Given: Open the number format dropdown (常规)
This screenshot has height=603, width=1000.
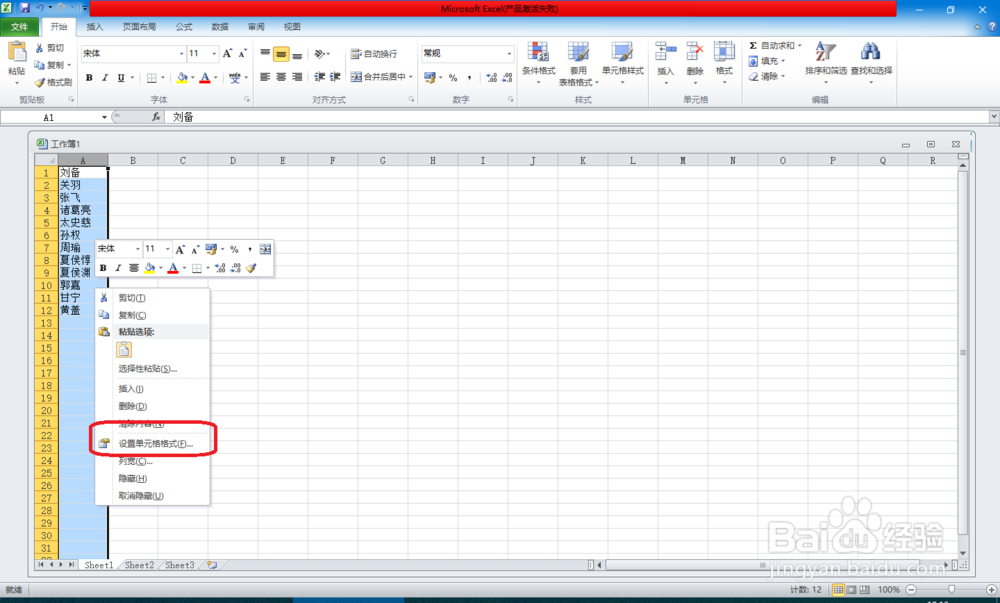Looking at the screenshot, I should (x=509, y=54).
